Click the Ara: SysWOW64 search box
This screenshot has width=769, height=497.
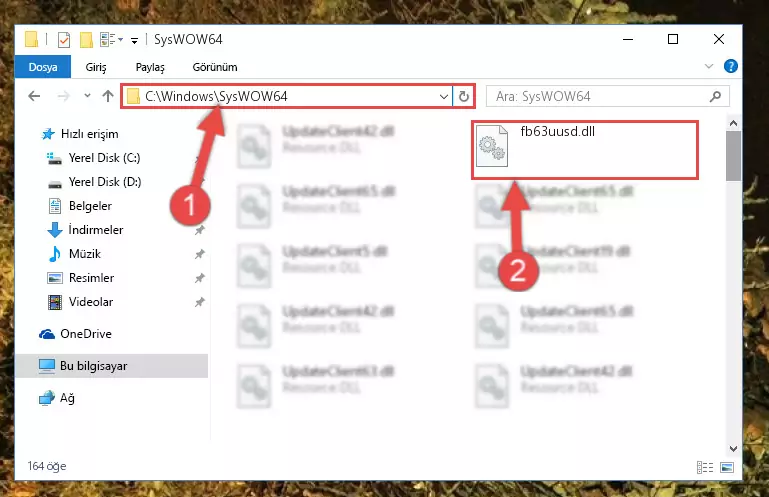click(x=607, y=96)
